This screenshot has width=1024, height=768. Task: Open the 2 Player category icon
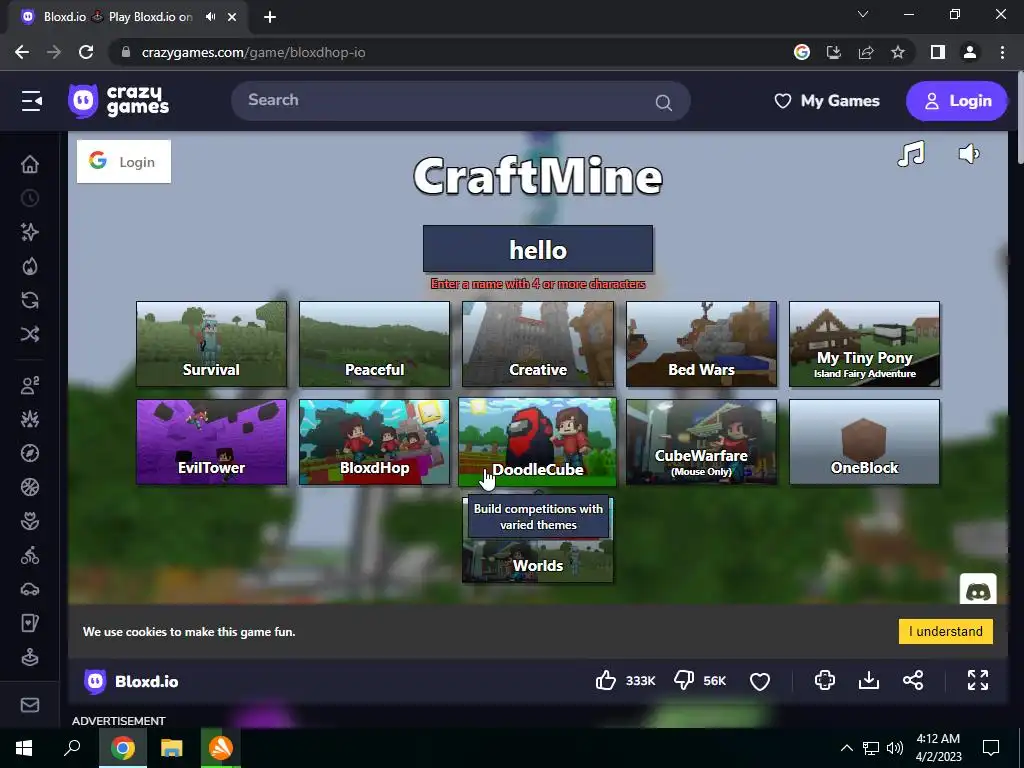(30, 385)
